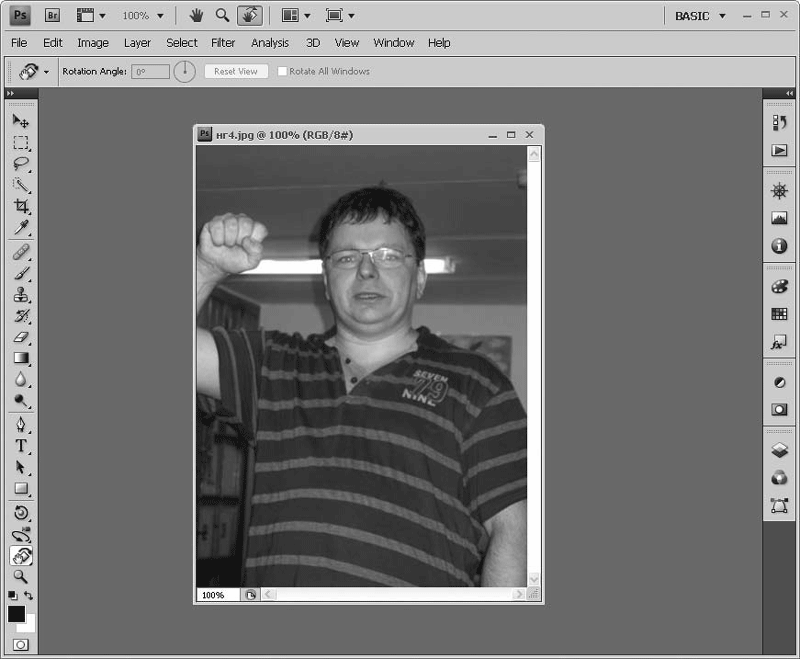Open the Layers panel icon
Screen dimensions: 800x659
(x=779, y=451)
